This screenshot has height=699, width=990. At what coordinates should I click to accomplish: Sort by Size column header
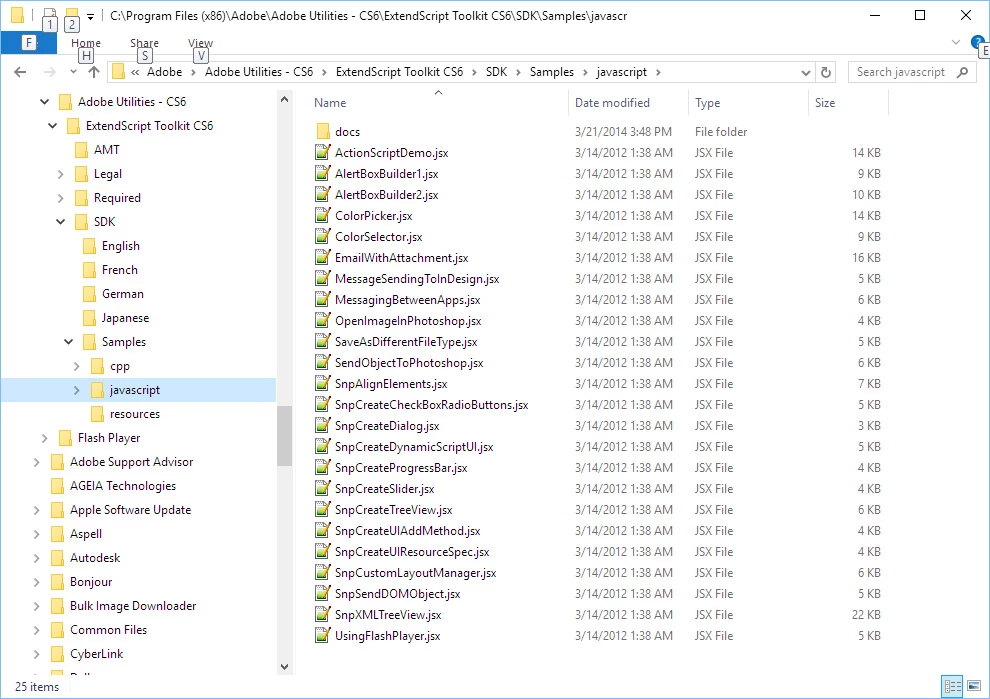pyautogui.click(x=825, y=102)
